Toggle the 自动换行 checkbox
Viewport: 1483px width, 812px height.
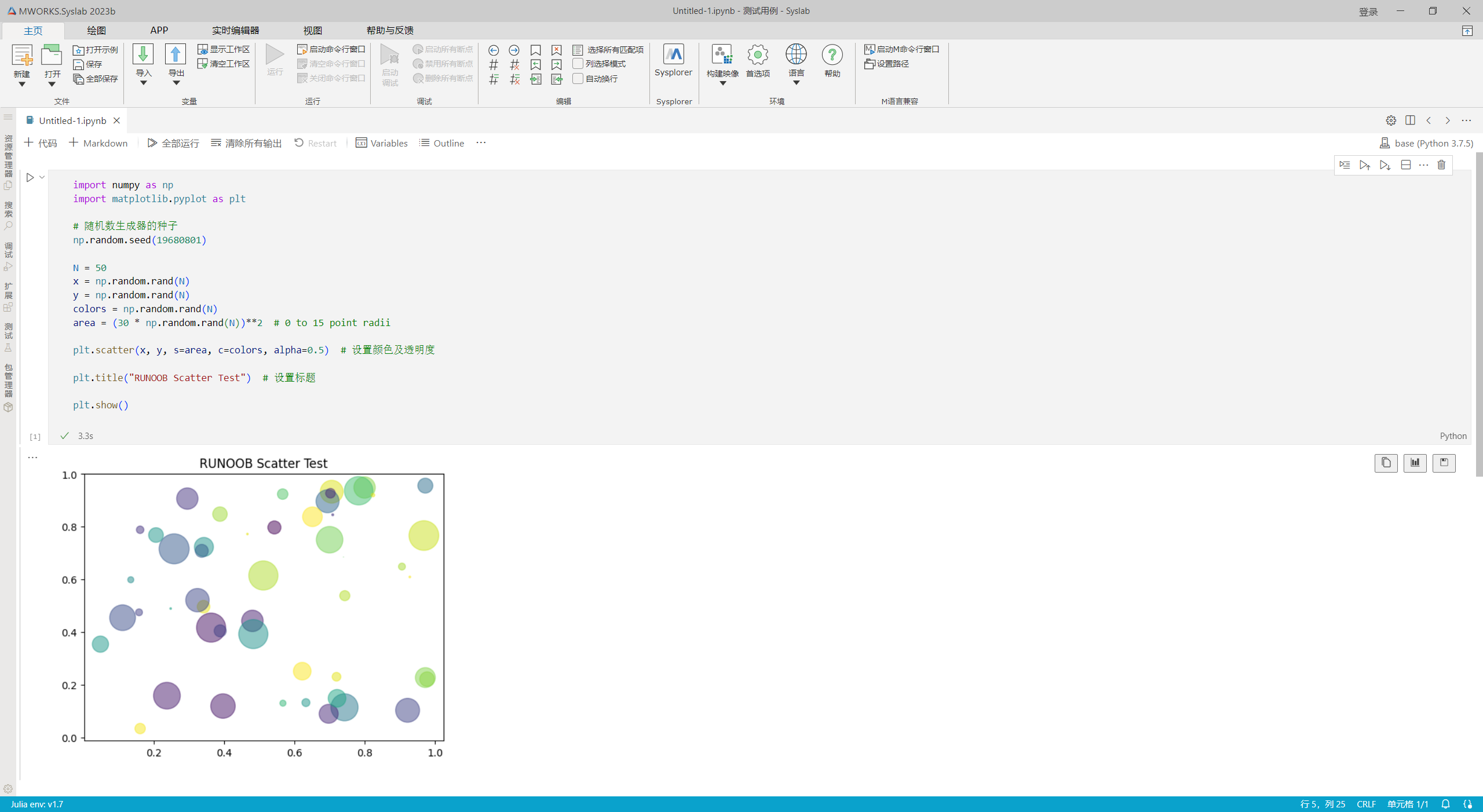pos(578,78)
